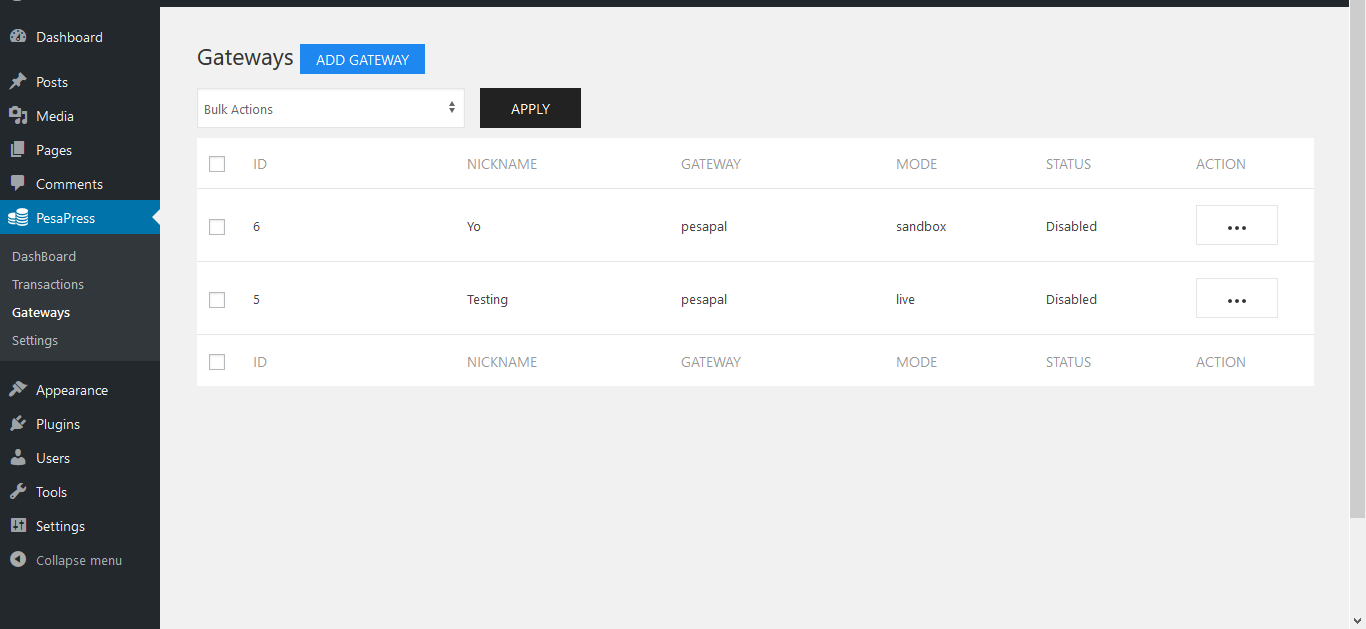
Task: Click the ACTION column header in footer
Action: pos(1221,362)
